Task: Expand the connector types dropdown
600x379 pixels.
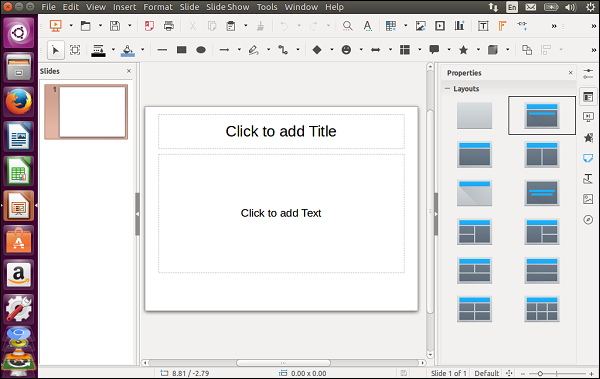Action: [x=298, y=50]
